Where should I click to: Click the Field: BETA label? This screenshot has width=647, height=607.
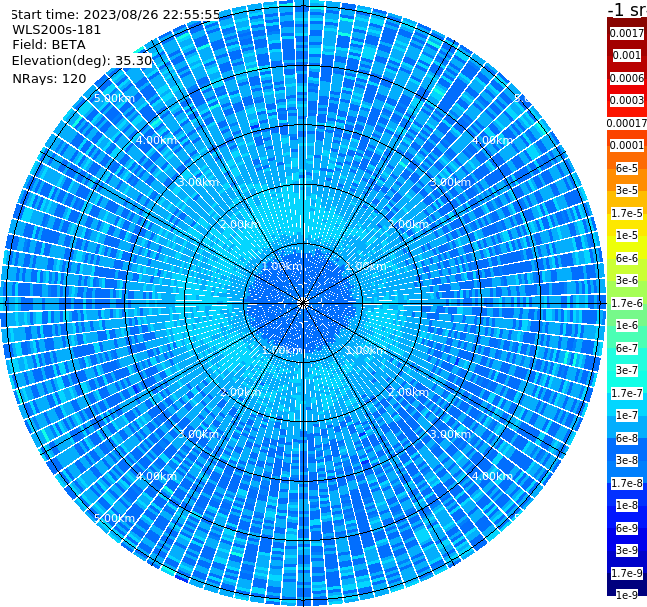click(x=49, y=45)
